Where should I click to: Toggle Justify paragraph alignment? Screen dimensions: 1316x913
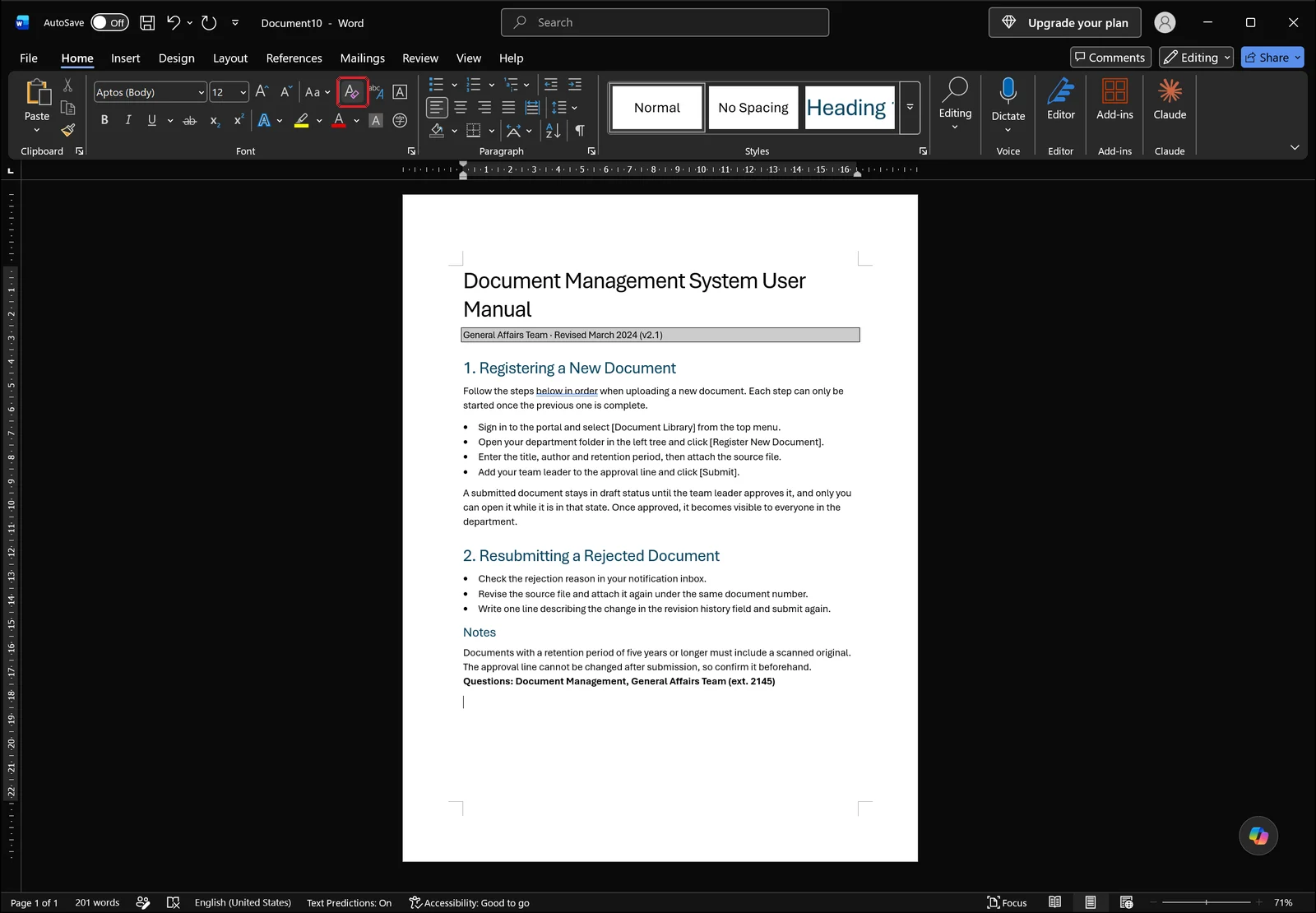(508, 108)
